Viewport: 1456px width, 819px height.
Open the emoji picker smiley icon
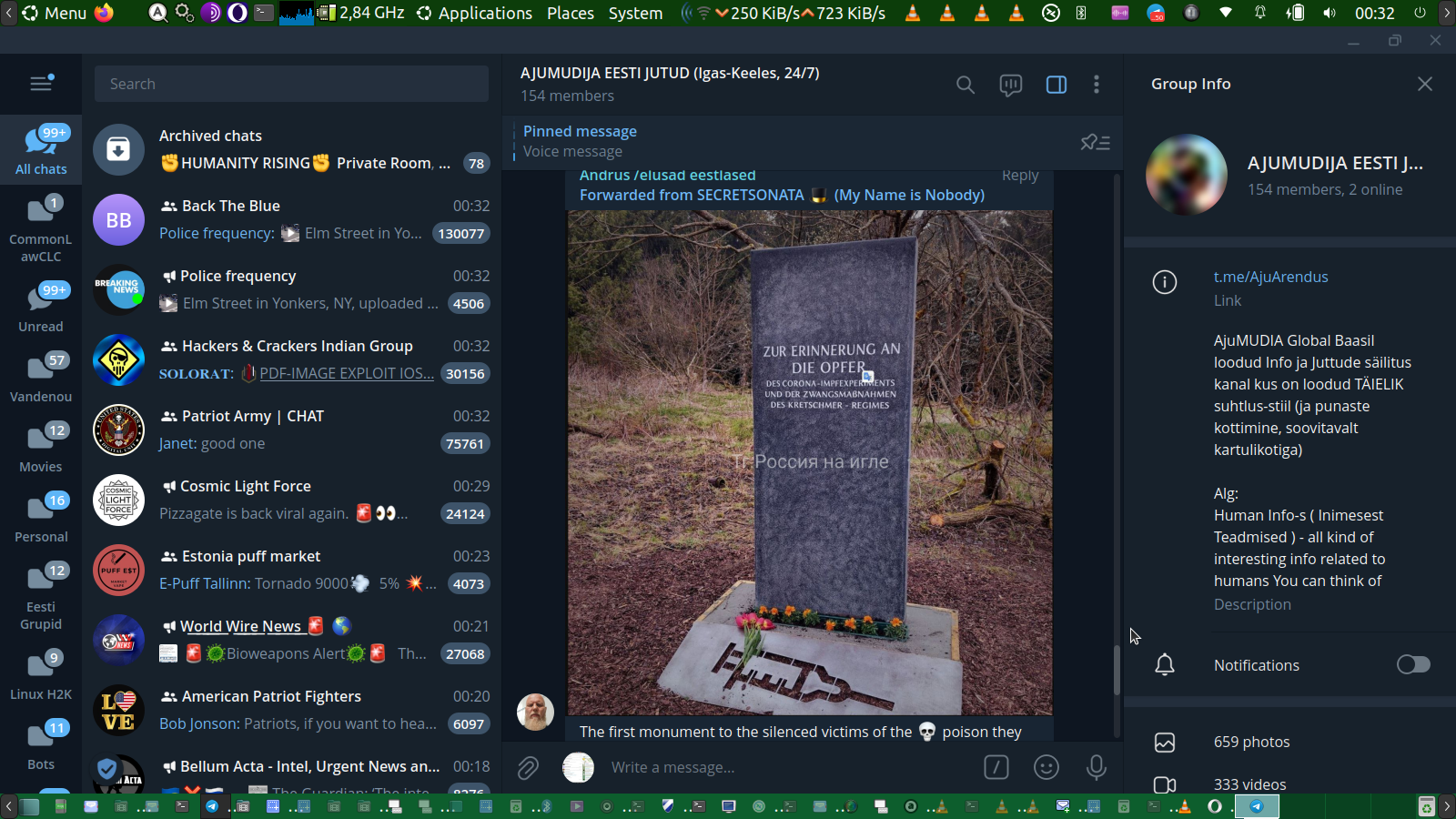1046,767
